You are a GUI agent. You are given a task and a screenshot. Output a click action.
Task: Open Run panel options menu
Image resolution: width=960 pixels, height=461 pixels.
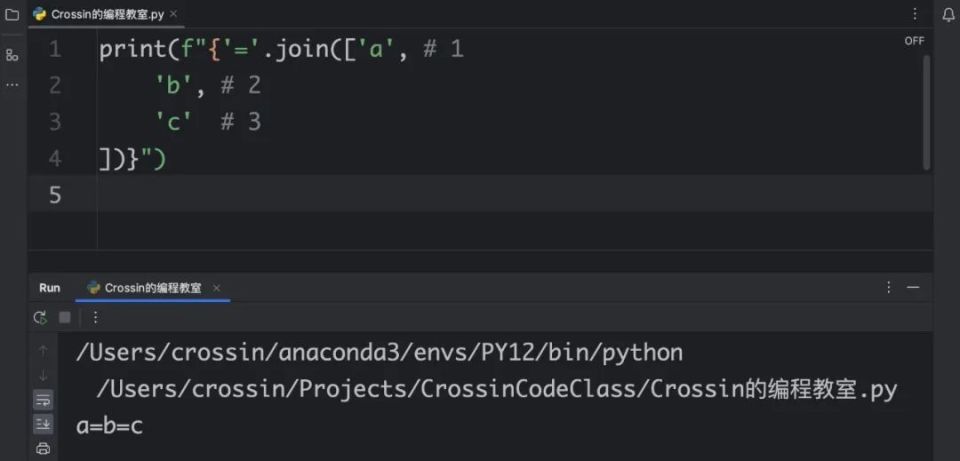[889, 287]
